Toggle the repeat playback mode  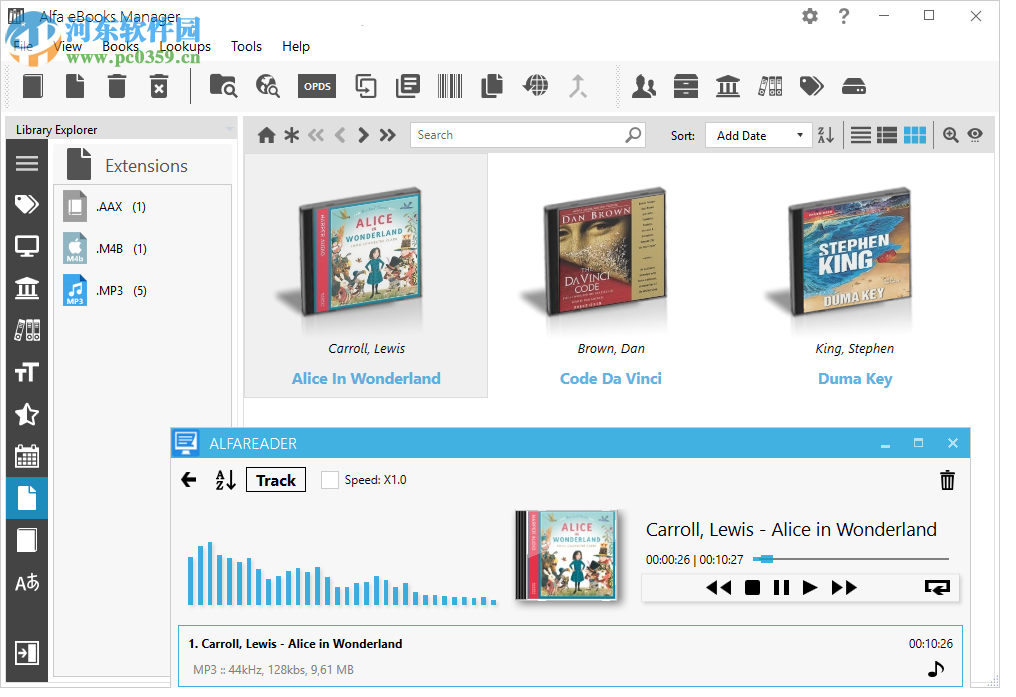(937, 588)
